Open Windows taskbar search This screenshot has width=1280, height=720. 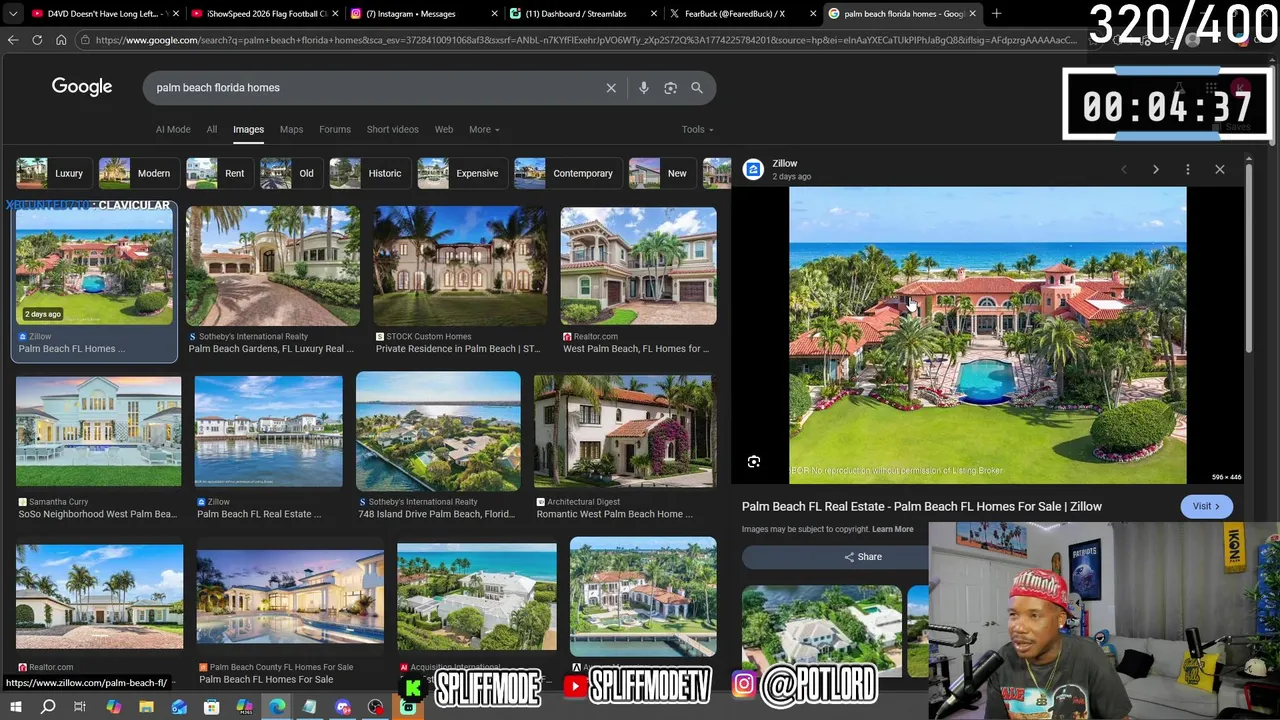[48, 707]
